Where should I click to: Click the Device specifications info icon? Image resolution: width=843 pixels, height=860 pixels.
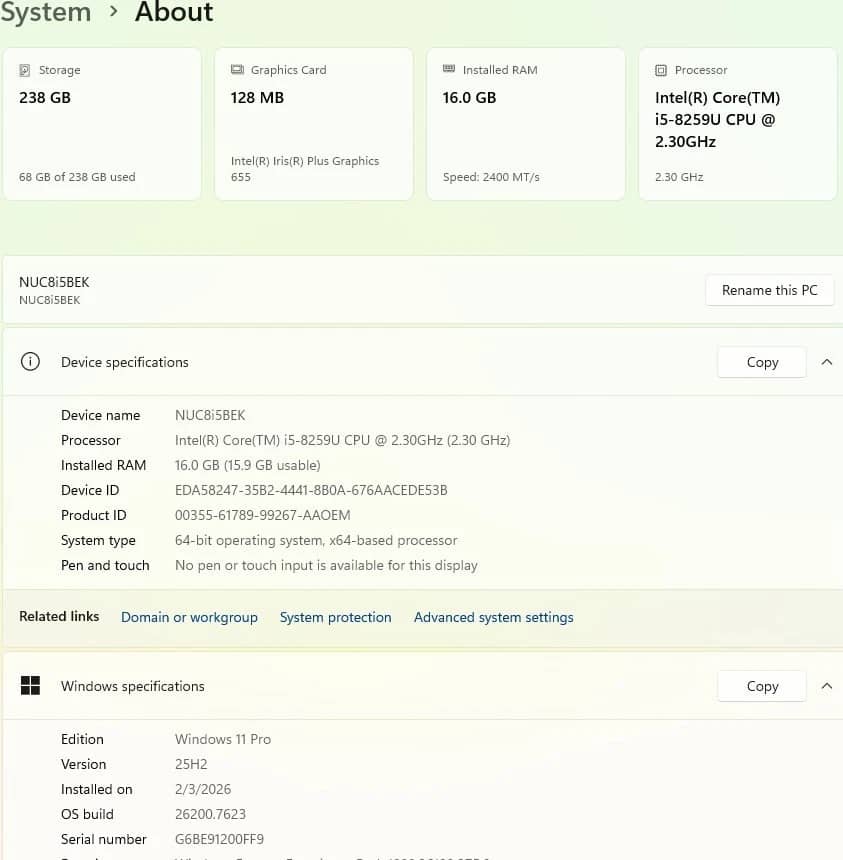(x=30, y=362)
